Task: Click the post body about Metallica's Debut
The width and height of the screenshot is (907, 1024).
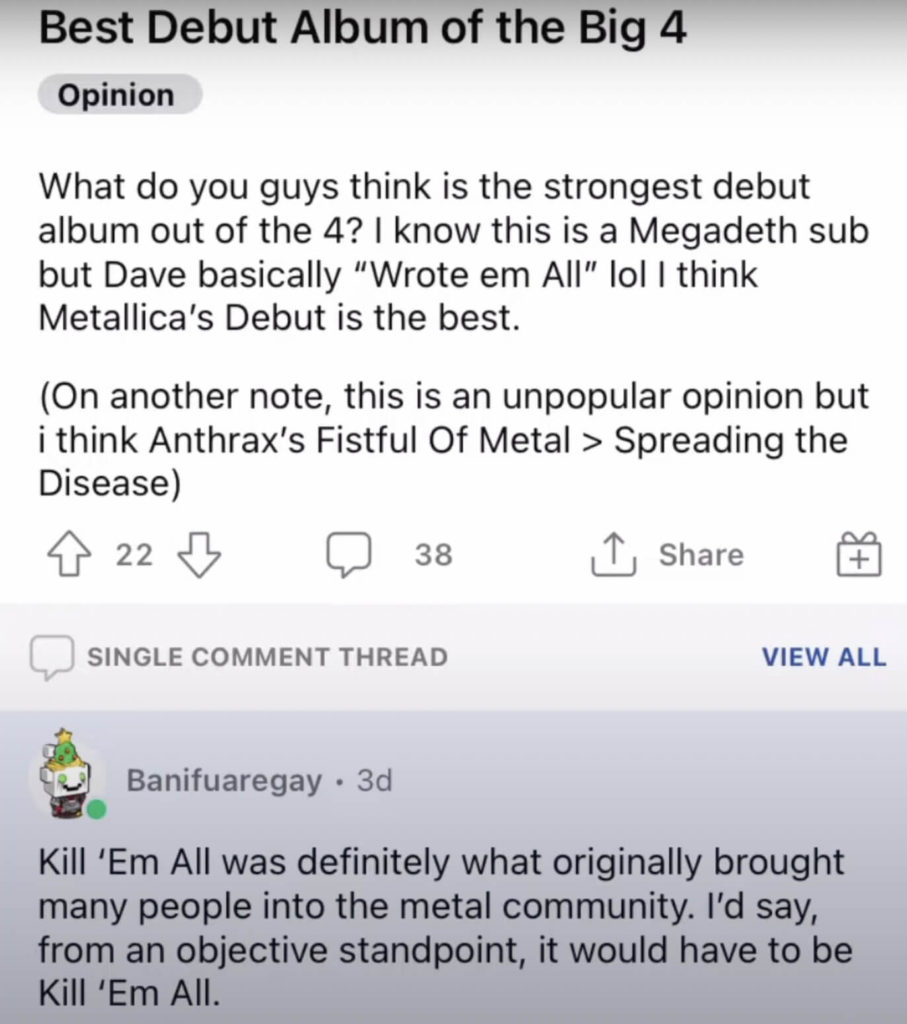Action: [453, 252]
